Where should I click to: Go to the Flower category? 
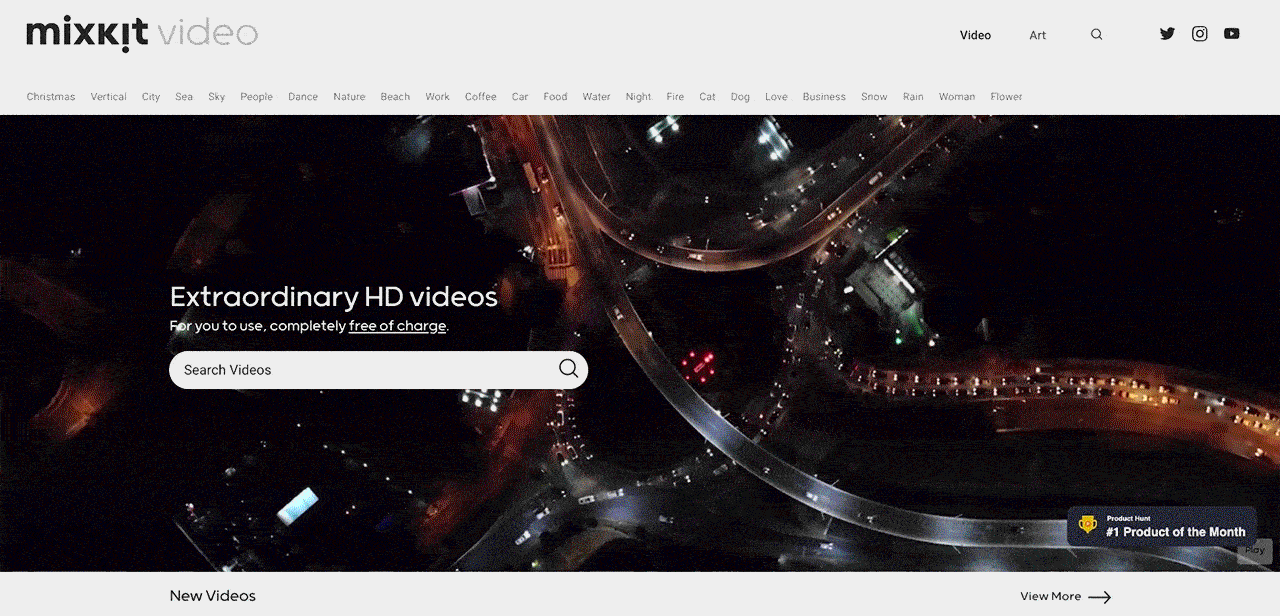tap(1006, 97)
